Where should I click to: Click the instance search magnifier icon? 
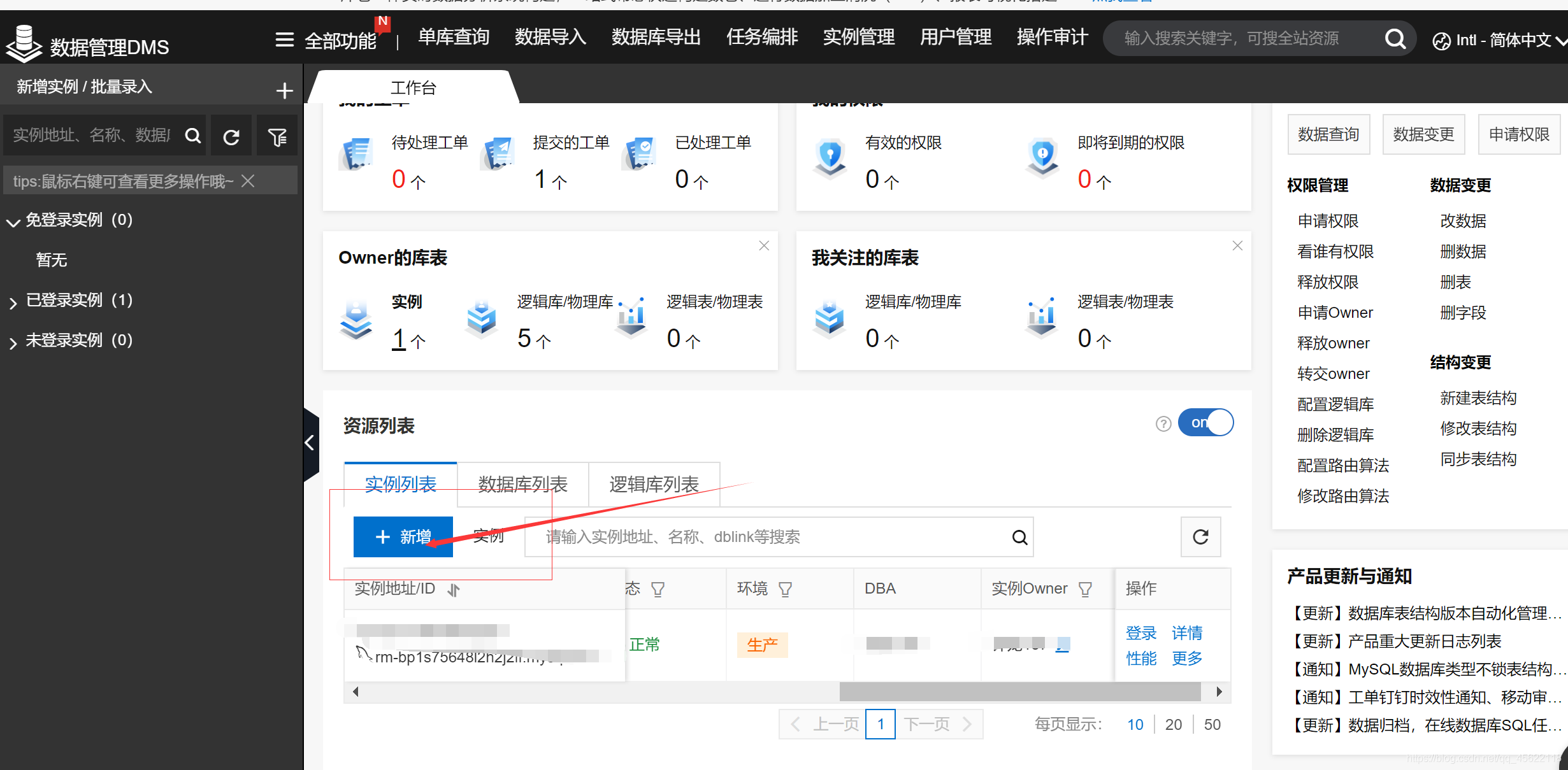click(1019, 538)
